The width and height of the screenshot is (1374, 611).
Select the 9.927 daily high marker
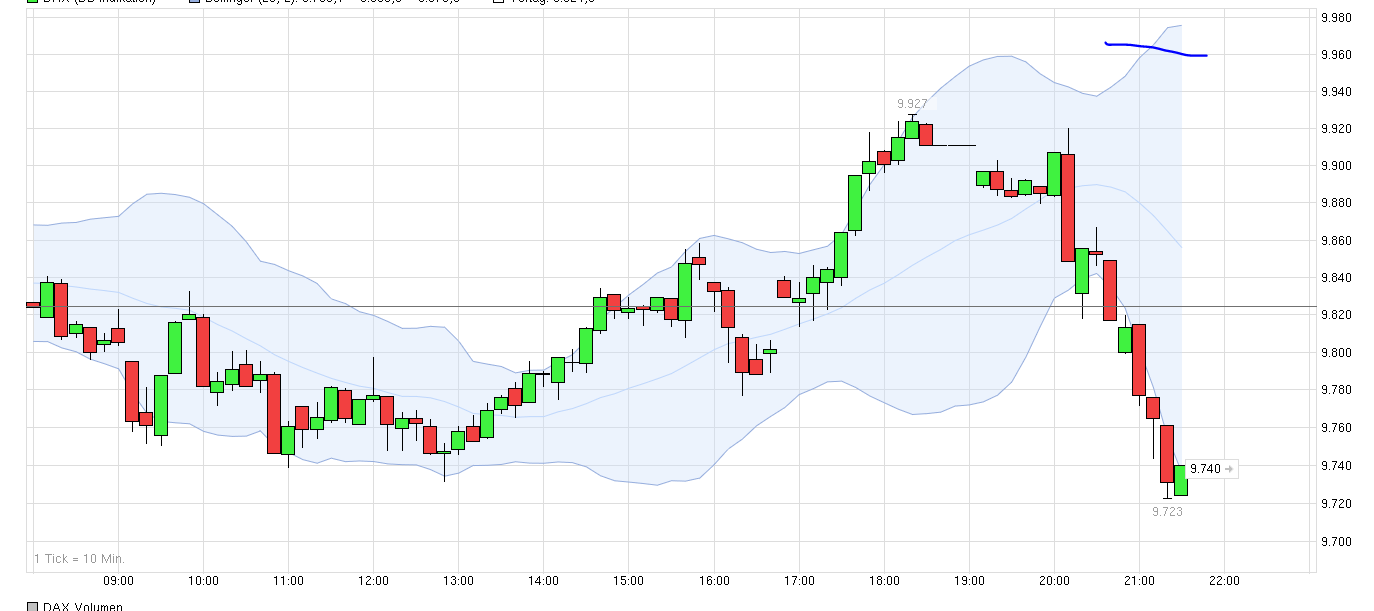pos(911,104)
